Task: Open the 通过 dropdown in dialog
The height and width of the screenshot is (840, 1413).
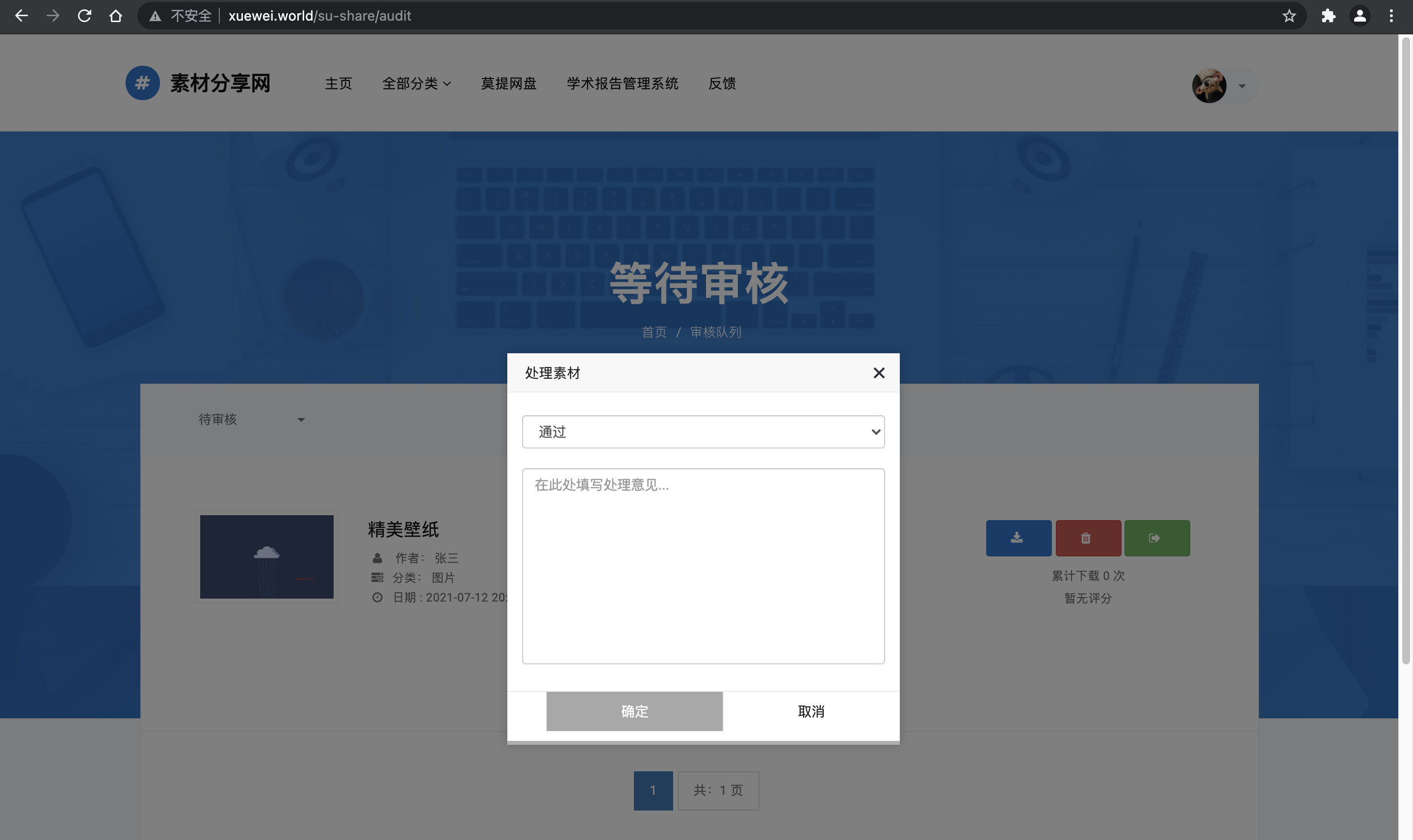Action: [703, 432]
